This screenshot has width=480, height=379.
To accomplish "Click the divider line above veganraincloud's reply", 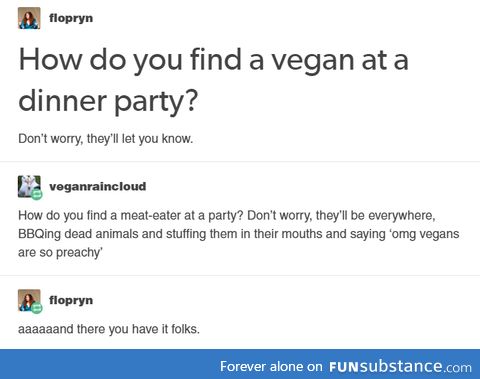I will click(240, 162).
